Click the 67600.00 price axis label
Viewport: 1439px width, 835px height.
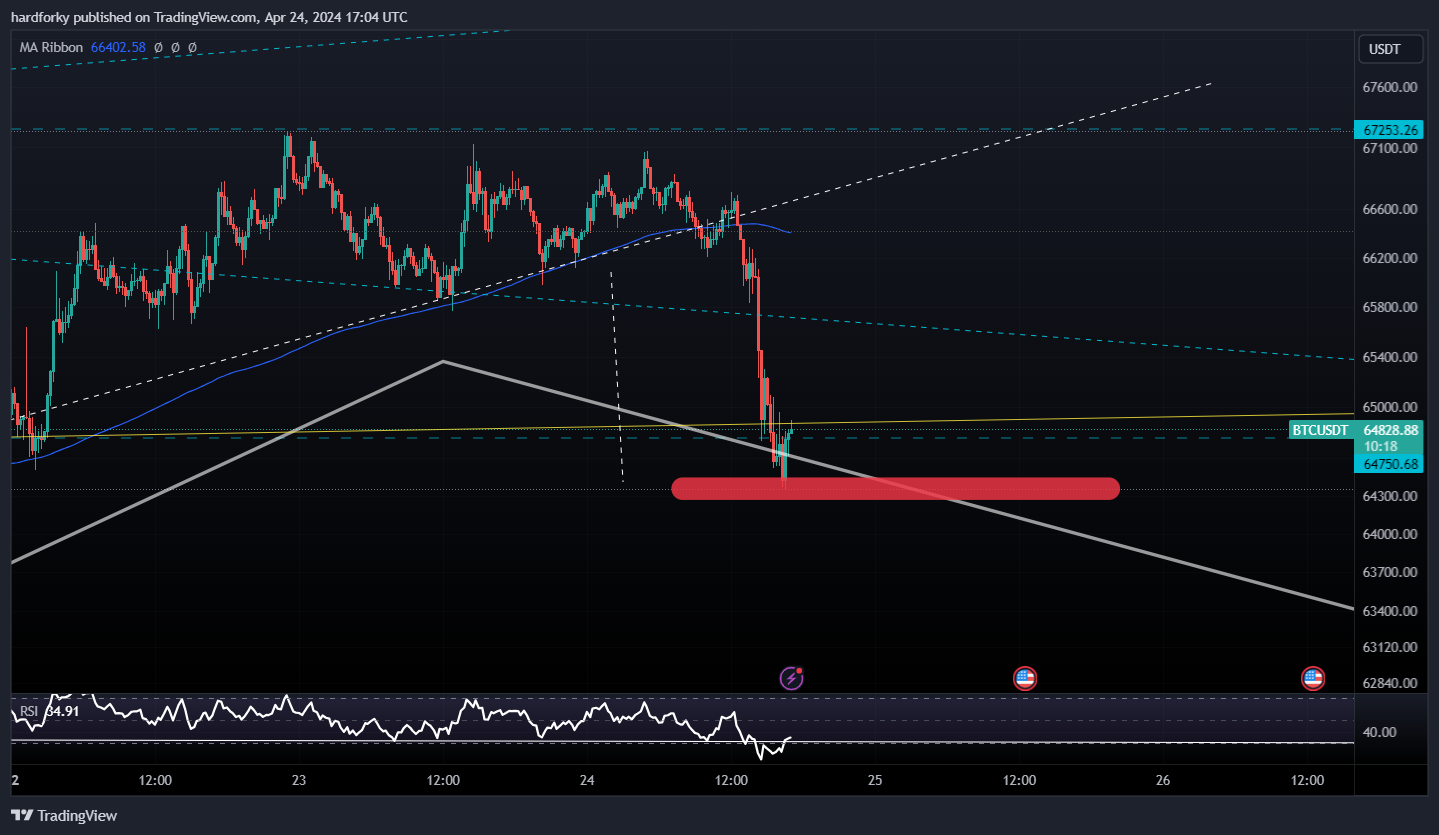click(1391, 87)
